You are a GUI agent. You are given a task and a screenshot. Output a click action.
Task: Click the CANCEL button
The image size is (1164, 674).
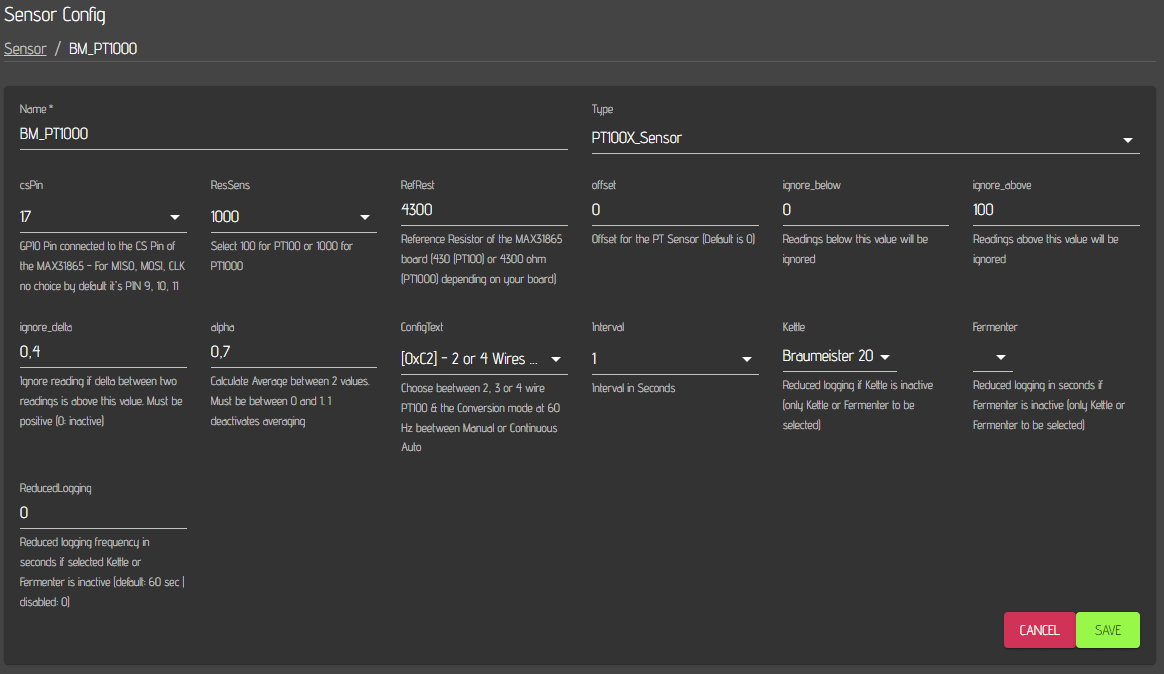pos(1039,630)
